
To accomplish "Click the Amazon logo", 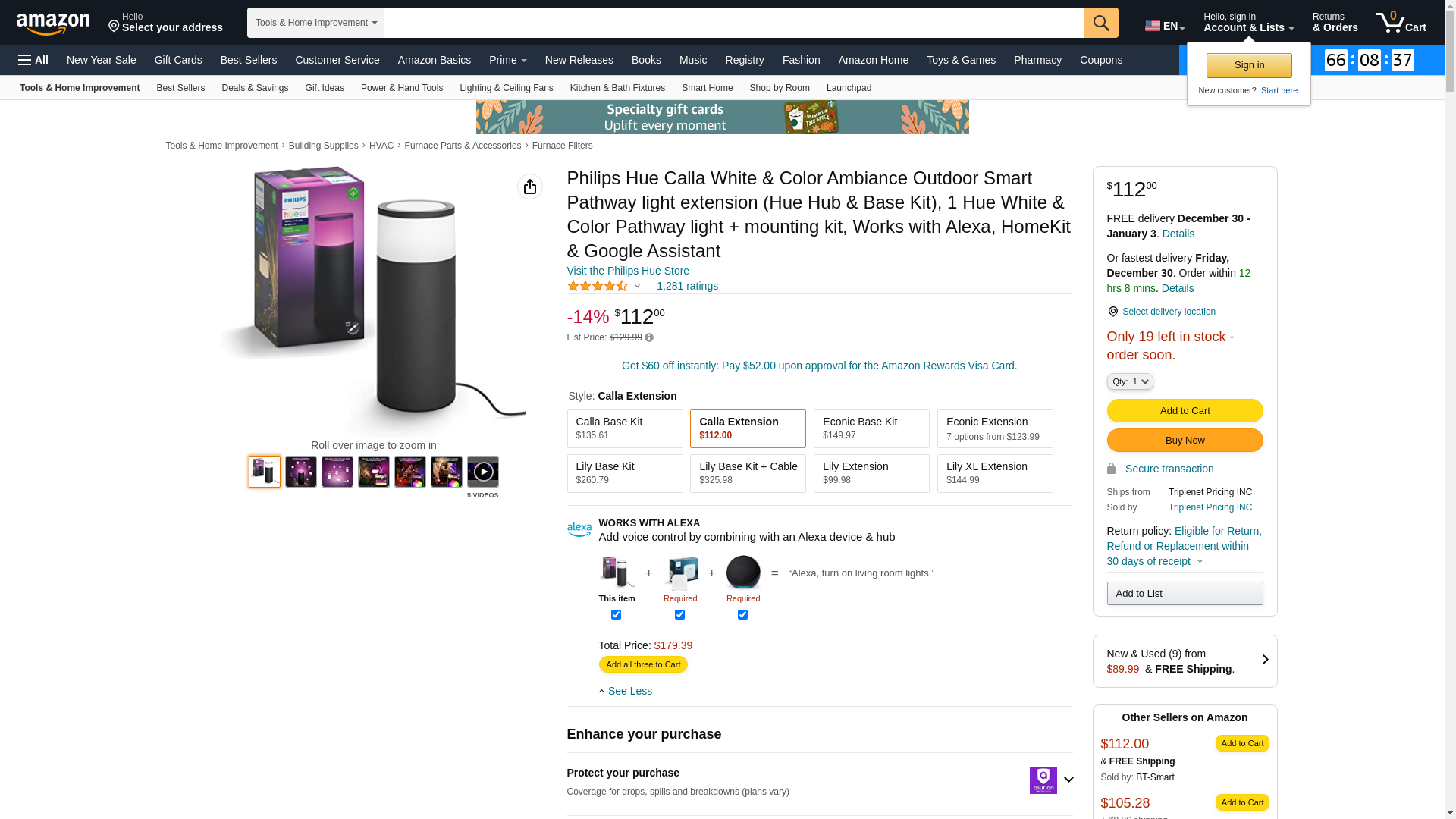I will click(x=53, y=24).
